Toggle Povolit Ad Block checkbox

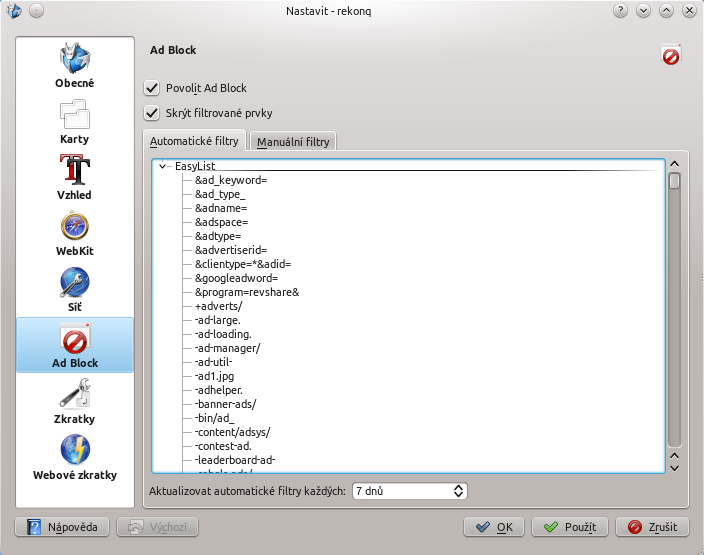pos(152,88)
